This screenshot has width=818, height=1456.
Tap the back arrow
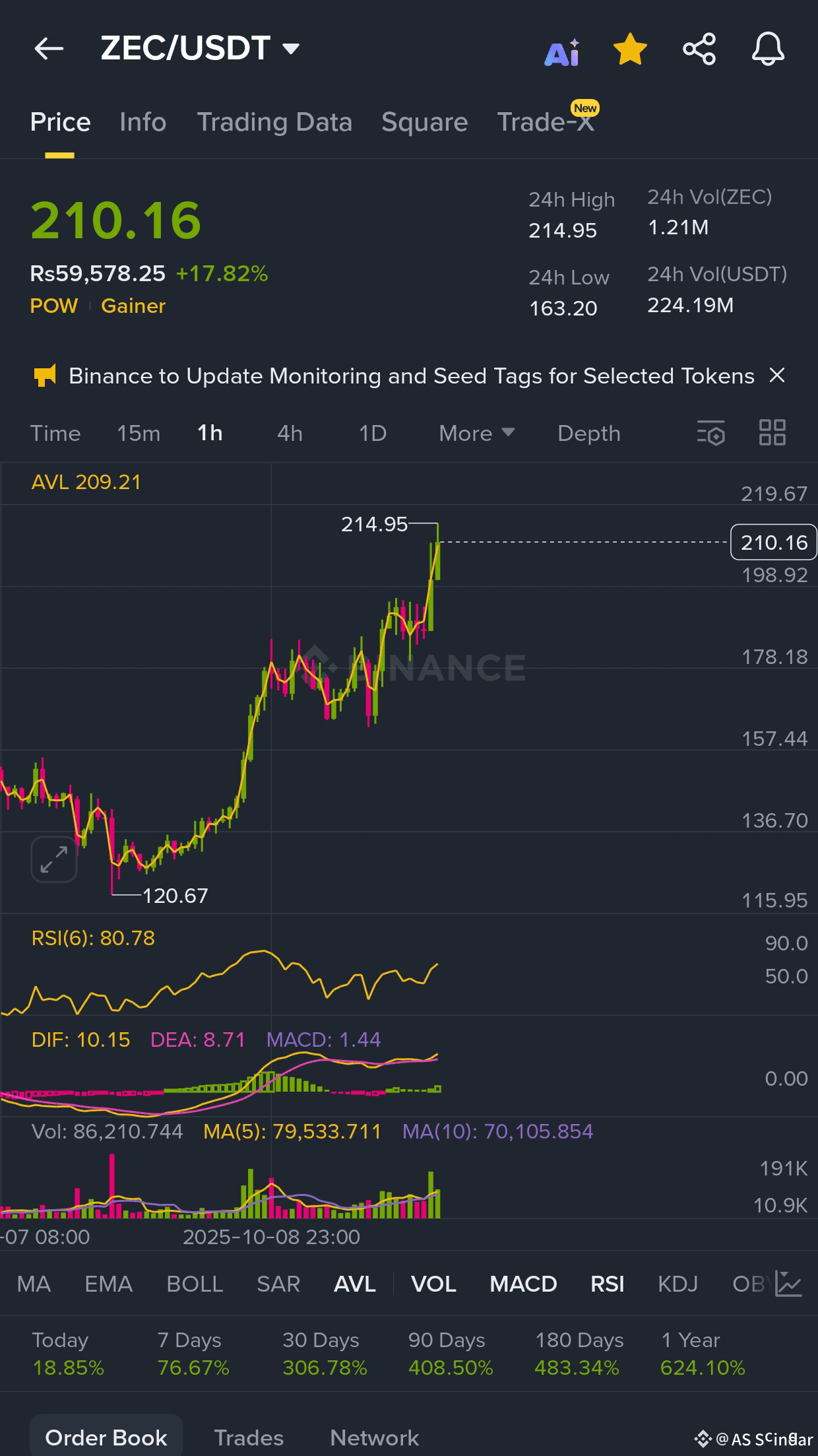pyautogui.click(x=49, y=49)
